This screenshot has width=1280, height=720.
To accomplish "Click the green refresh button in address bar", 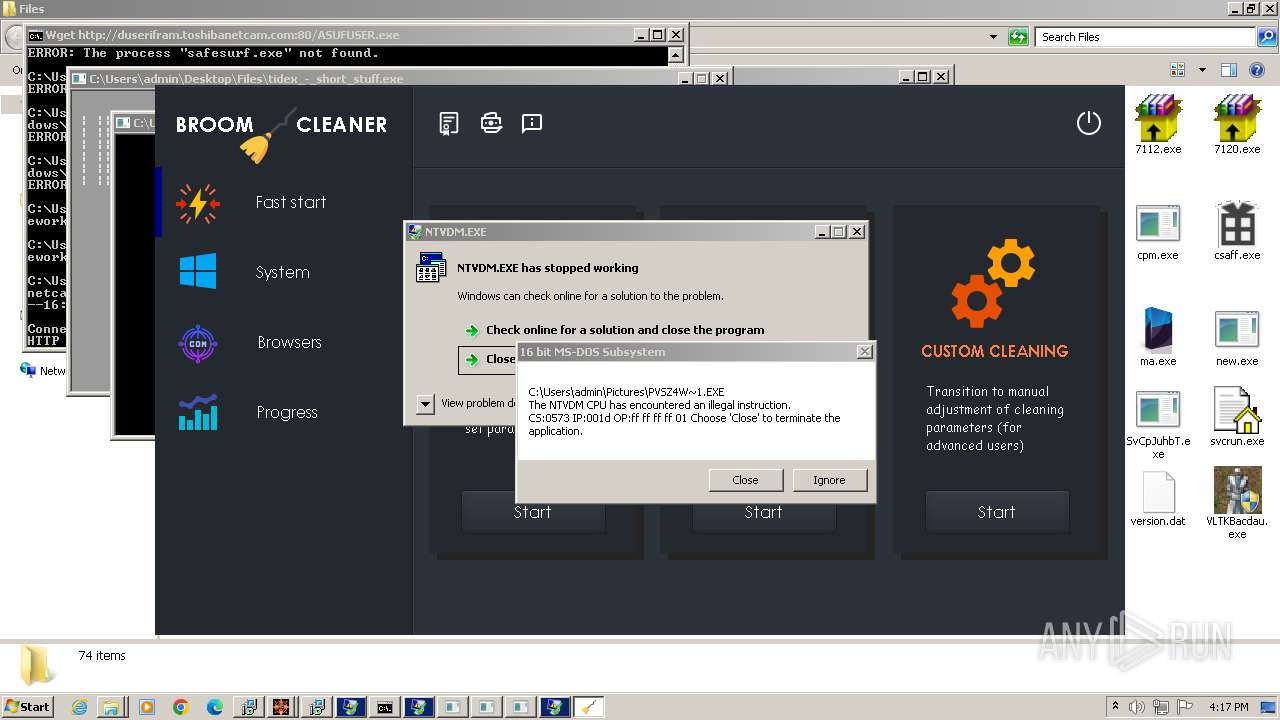I will [x=1018, y=37].
